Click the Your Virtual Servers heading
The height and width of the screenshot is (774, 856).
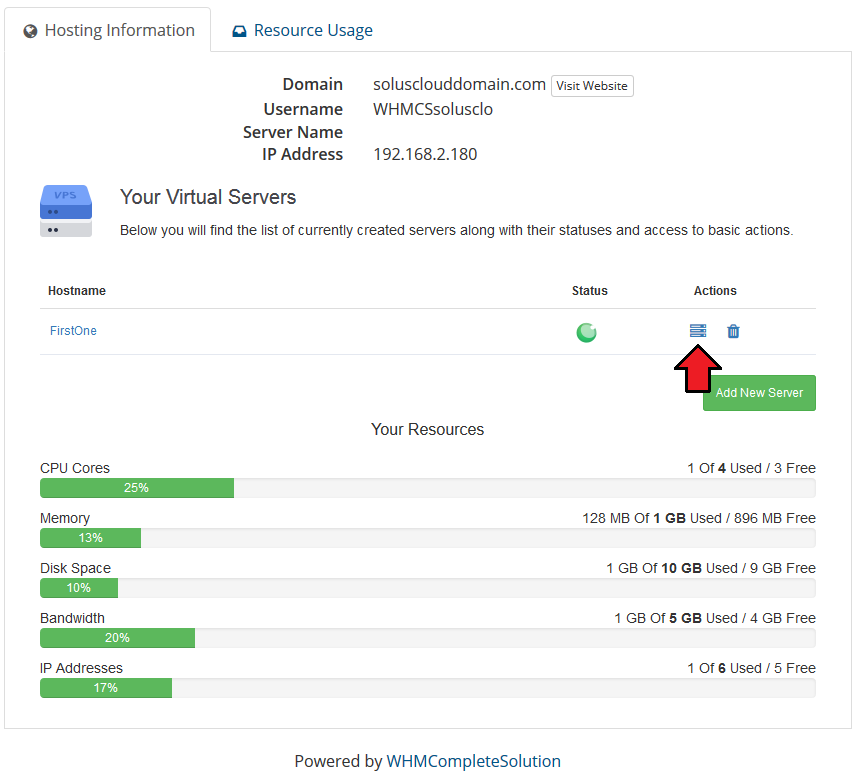click(208, 197)
